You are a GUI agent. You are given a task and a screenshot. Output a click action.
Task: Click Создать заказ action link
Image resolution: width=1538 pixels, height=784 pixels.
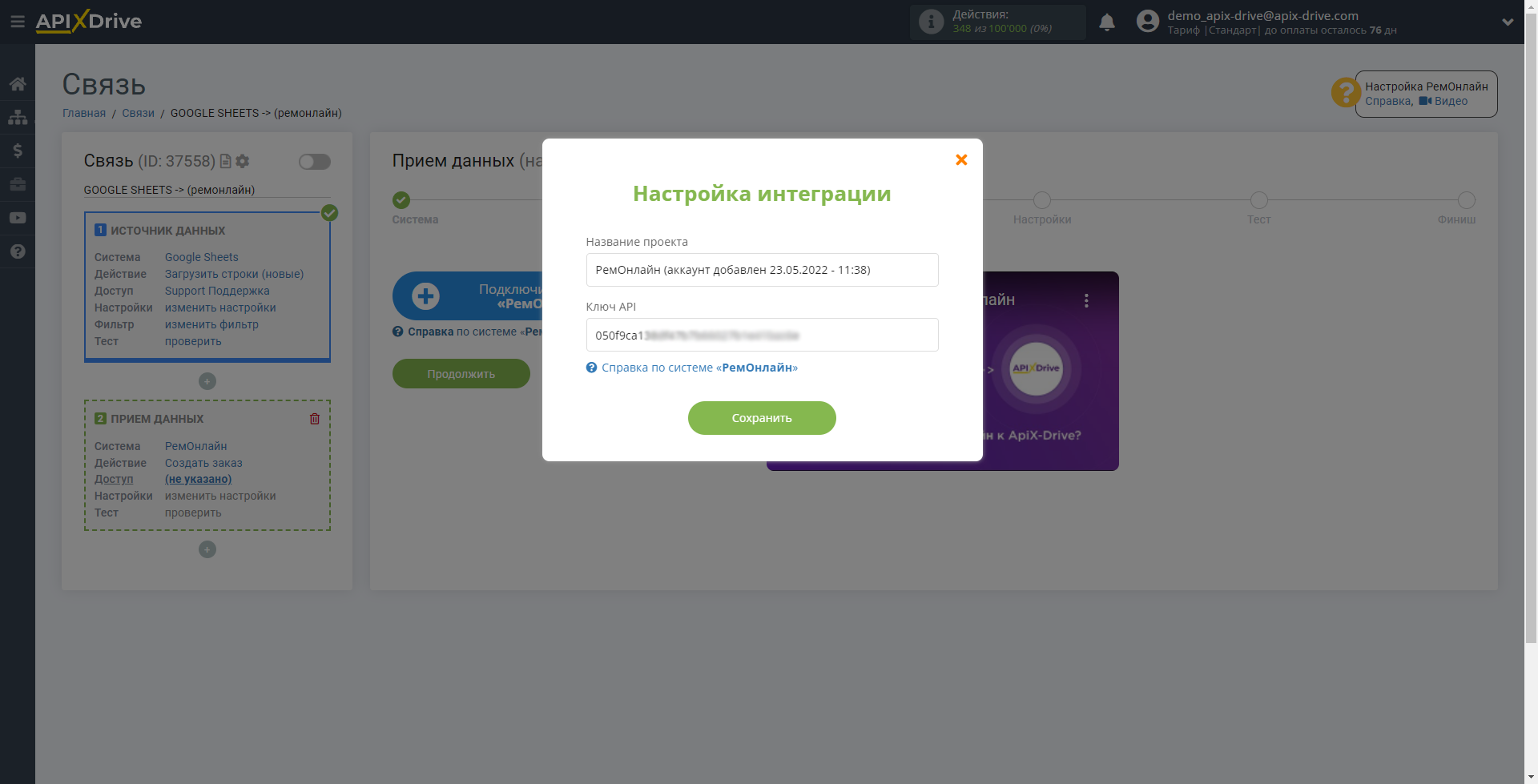[x=203, y=463]
